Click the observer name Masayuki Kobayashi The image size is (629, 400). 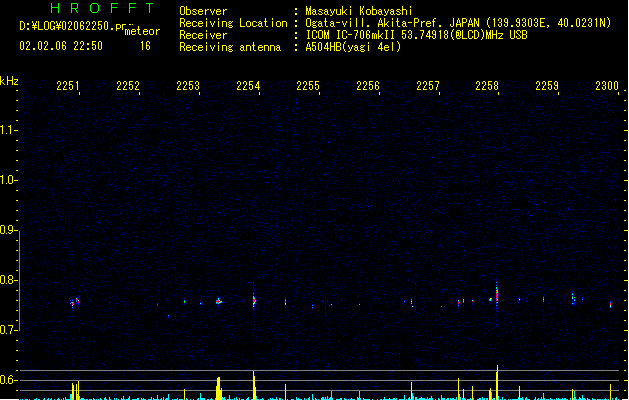[359, 11]
